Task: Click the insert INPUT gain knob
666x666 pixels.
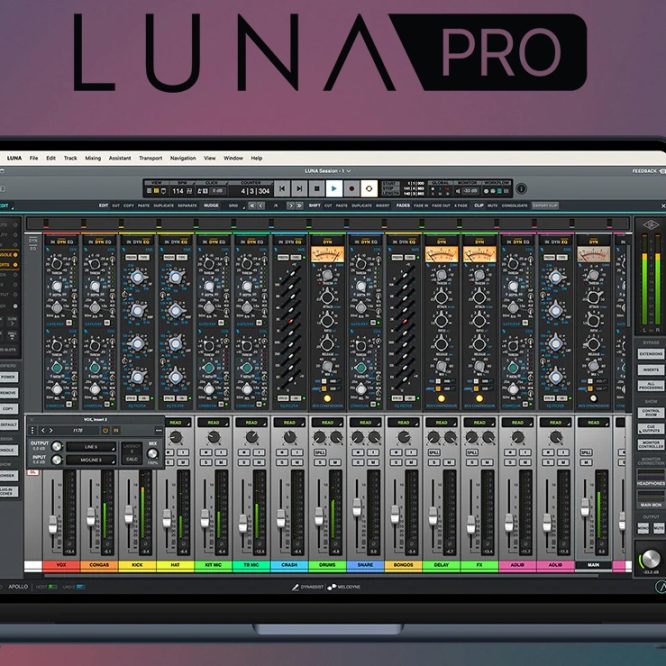Action: [x=56, y=460]
